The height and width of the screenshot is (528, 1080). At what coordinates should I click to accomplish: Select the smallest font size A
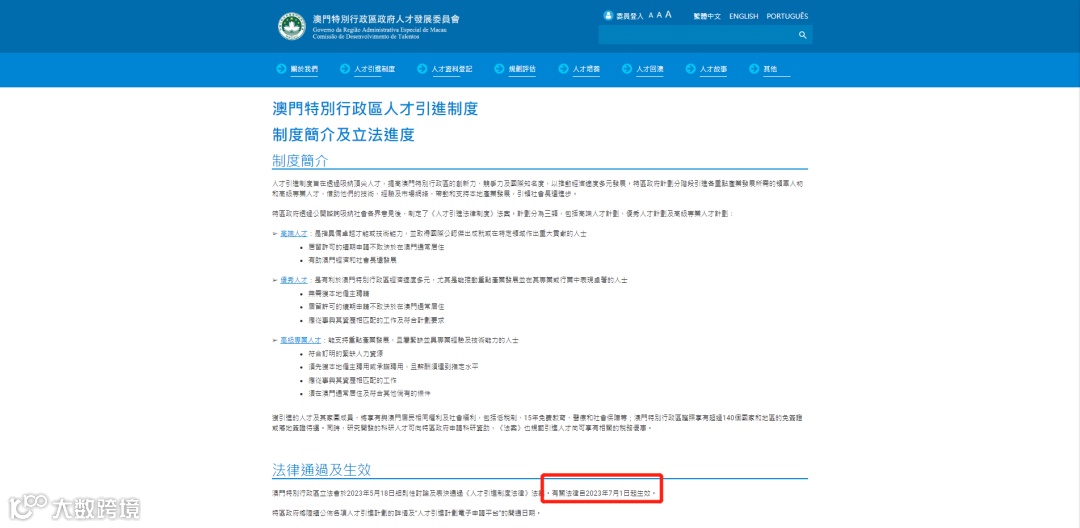[651, 16]
